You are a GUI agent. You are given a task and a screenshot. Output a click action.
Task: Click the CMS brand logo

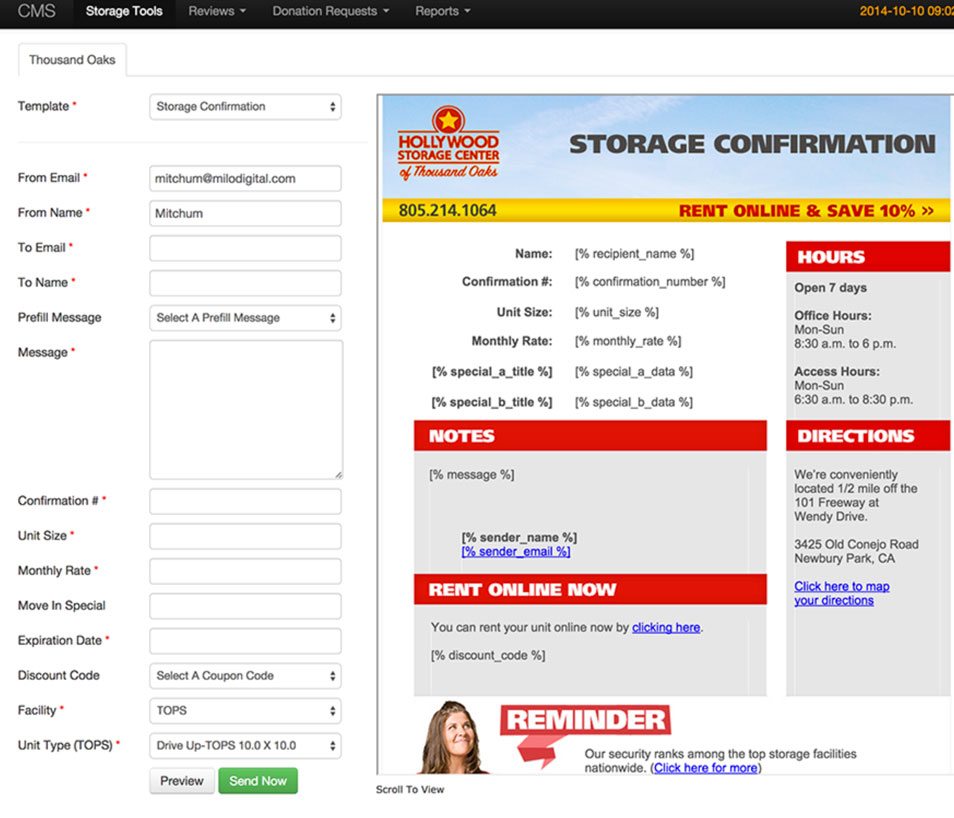[37, 12]
